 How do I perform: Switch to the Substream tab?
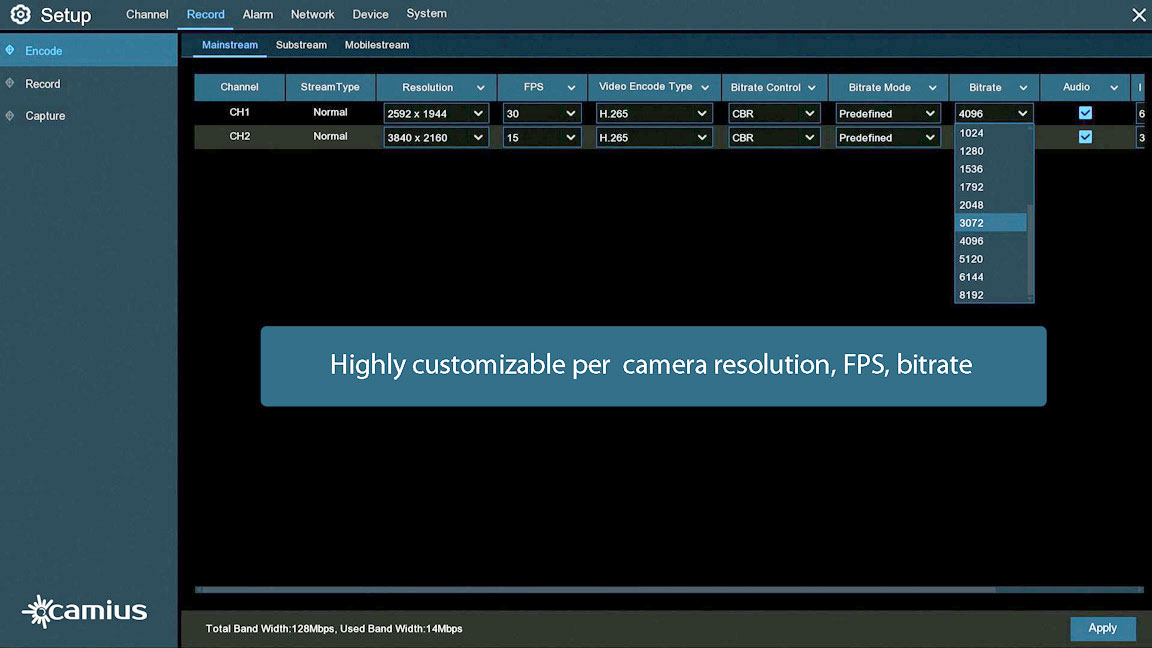click(x=301, y=45)
